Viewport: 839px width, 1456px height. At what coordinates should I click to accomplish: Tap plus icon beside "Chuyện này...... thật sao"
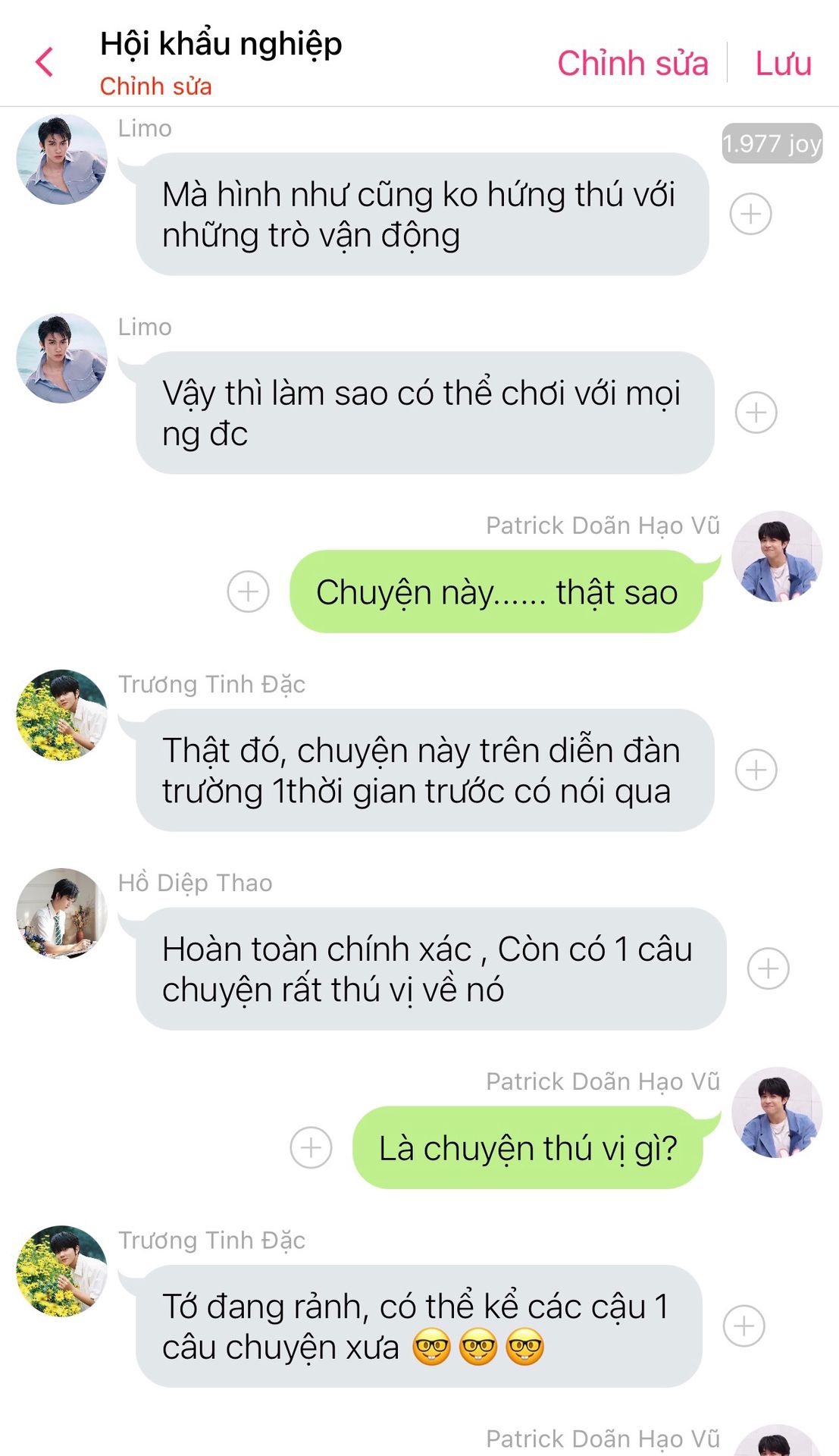tap(248, 591)
